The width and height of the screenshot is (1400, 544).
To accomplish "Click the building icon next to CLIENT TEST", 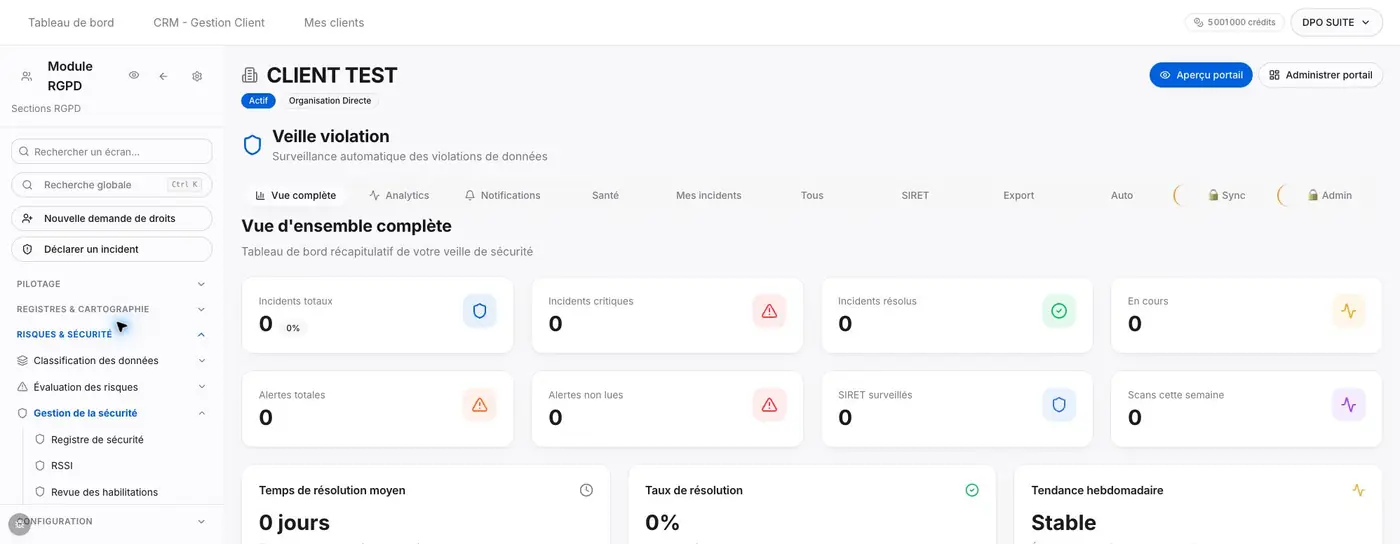I will 250,76.
